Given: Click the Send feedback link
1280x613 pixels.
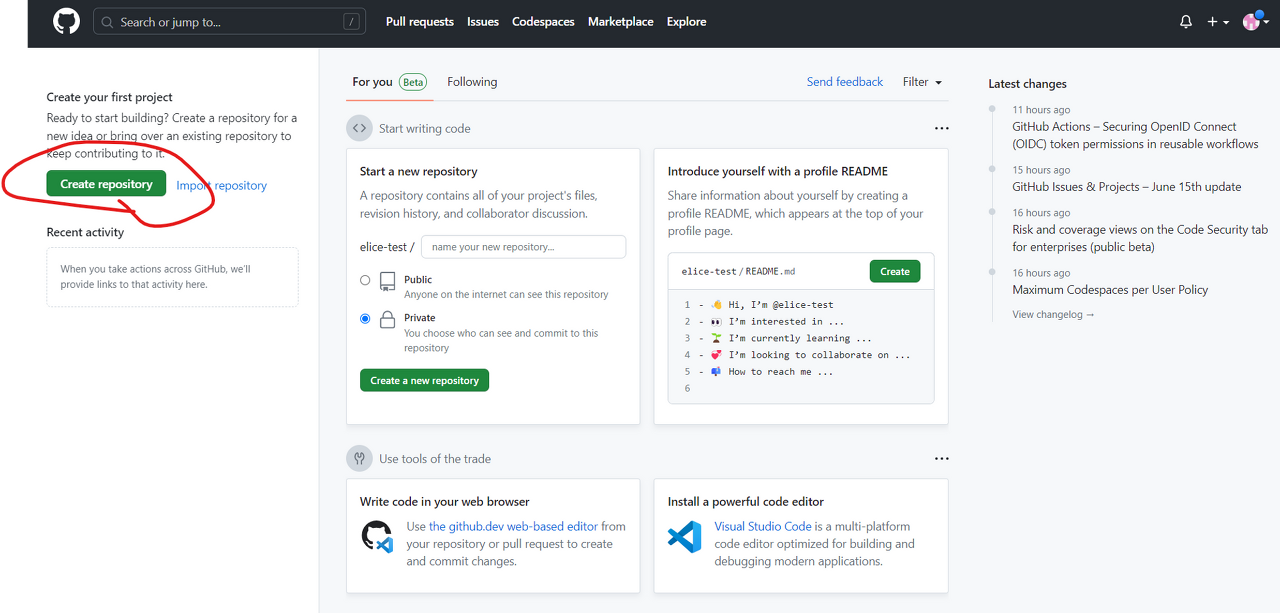Looking at the screenshot, I should [x=845, y=82].
